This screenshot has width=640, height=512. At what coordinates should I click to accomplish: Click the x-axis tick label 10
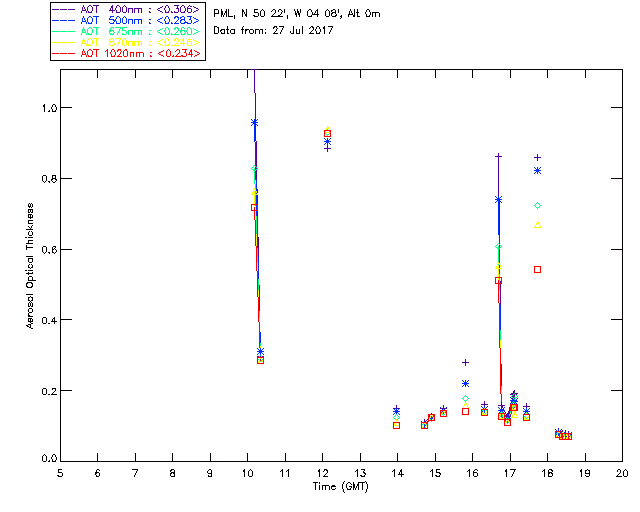click(247, 474)
